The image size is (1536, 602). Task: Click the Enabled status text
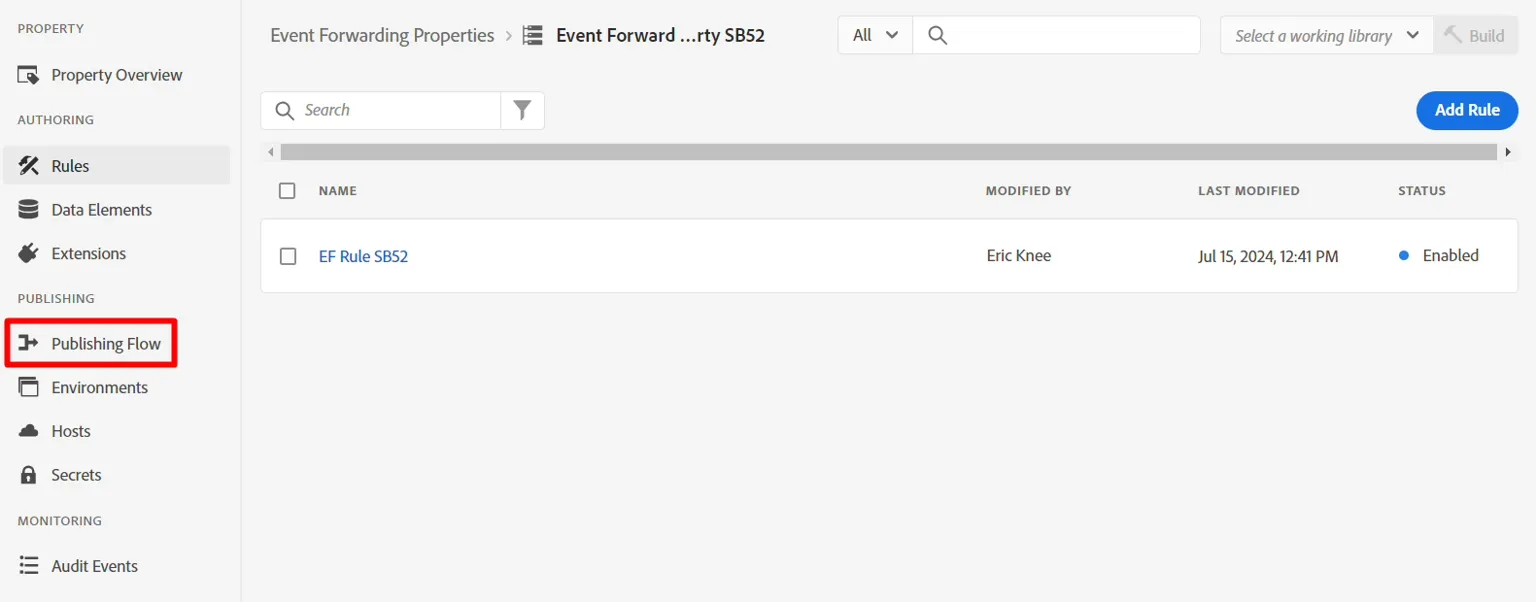[x=1450, y=256]
